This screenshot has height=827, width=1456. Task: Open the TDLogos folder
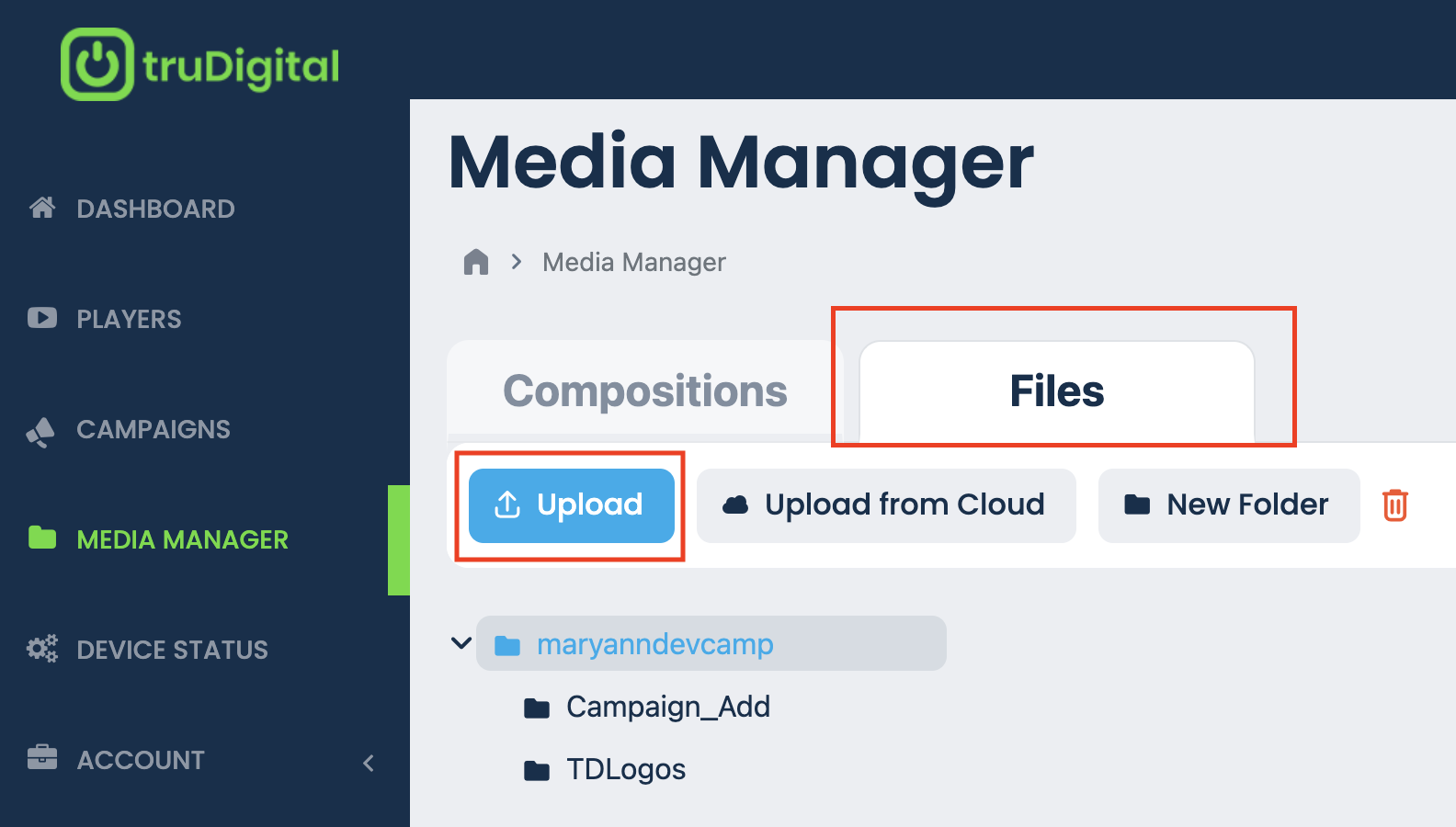point(626,769)
